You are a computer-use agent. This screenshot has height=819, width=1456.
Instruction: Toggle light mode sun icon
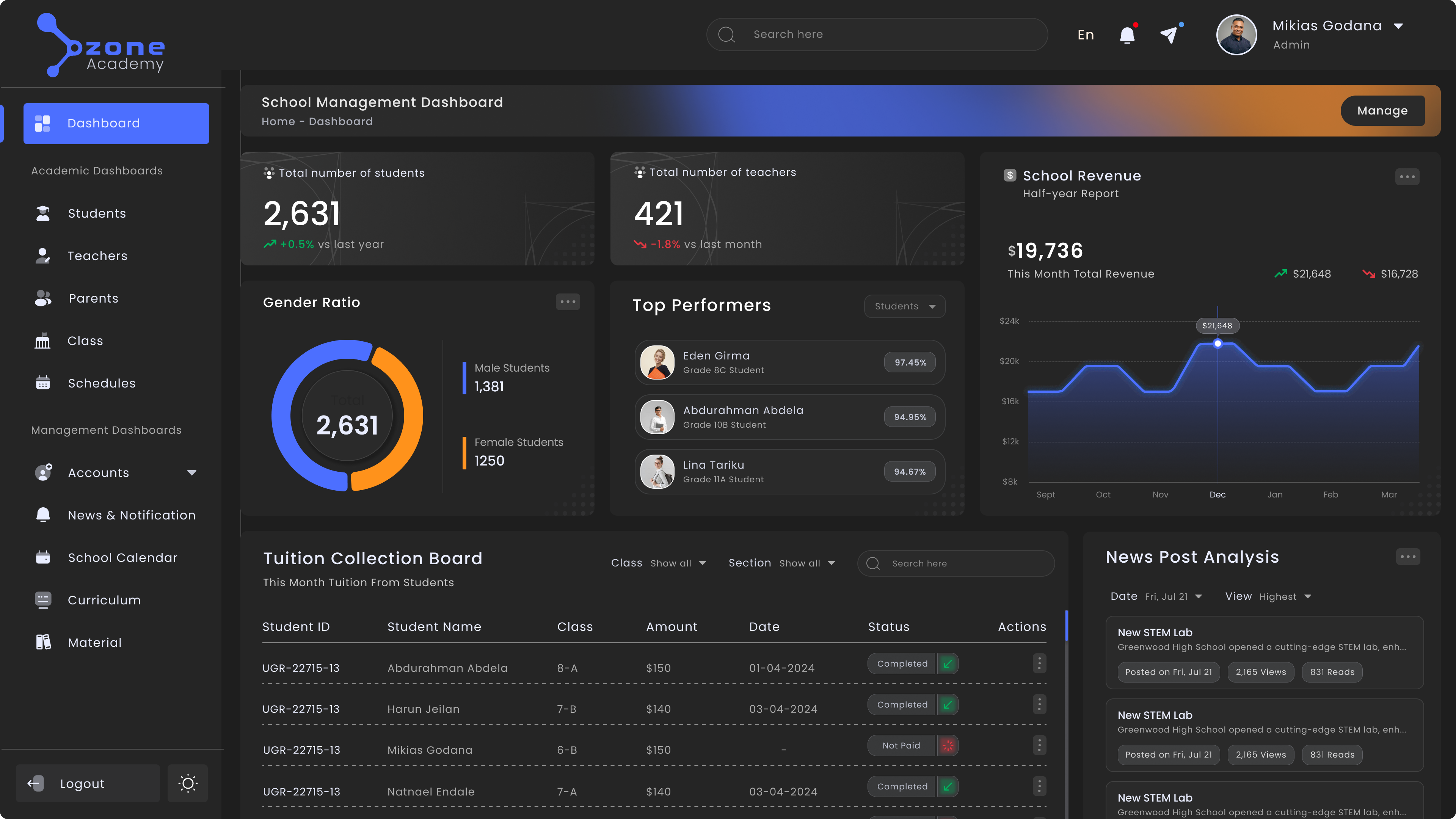point(188,783)
